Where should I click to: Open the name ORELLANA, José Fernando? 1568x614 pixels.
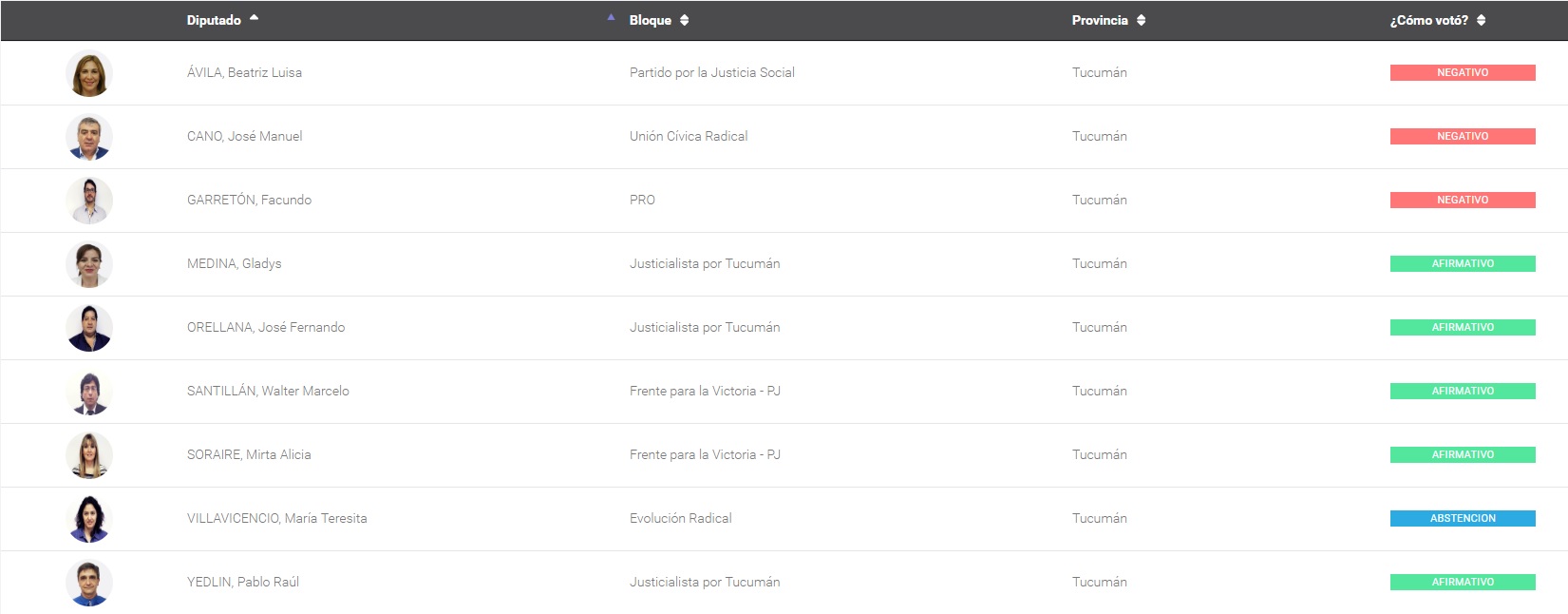point(266,327)
